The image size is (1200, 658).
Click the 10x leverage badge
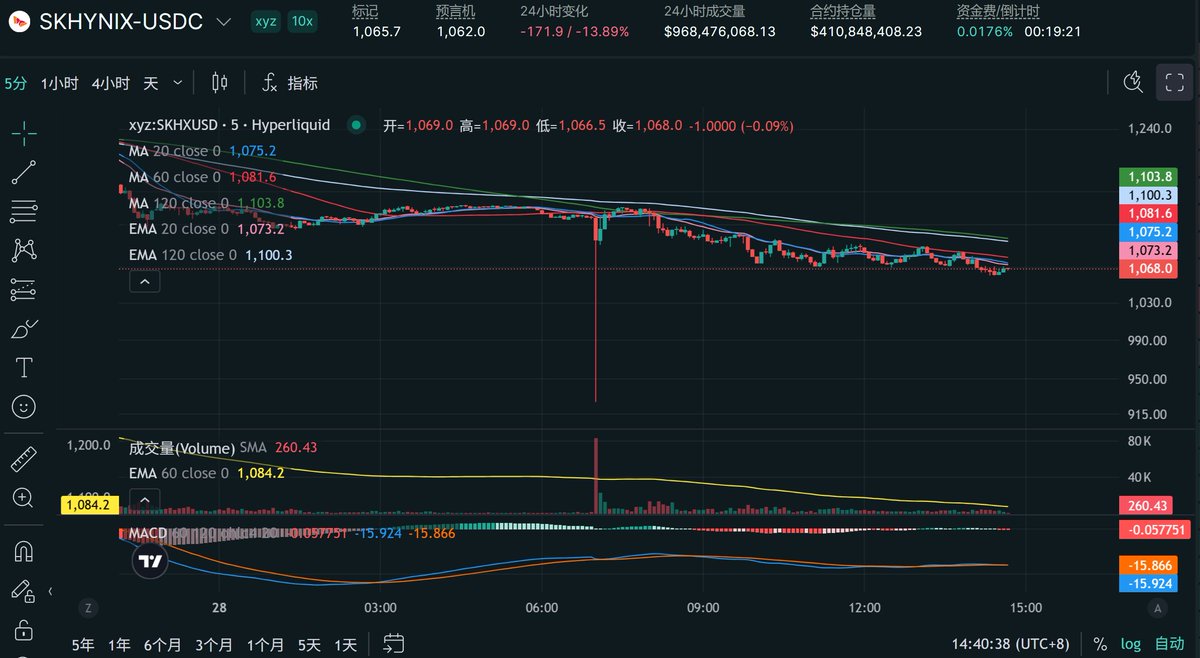[x=300, y=20]
